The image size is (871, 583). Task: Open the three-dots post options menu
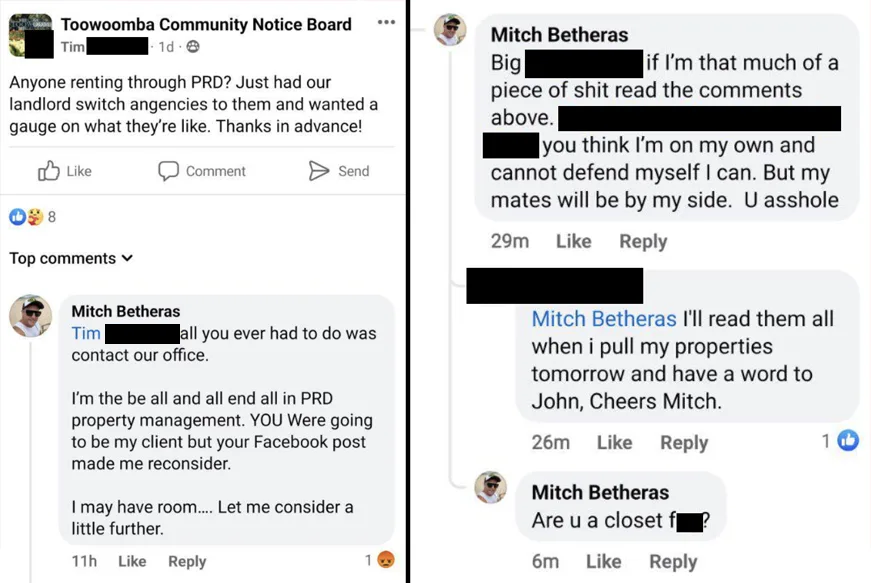pyautogui.click(x=386, y=23)
